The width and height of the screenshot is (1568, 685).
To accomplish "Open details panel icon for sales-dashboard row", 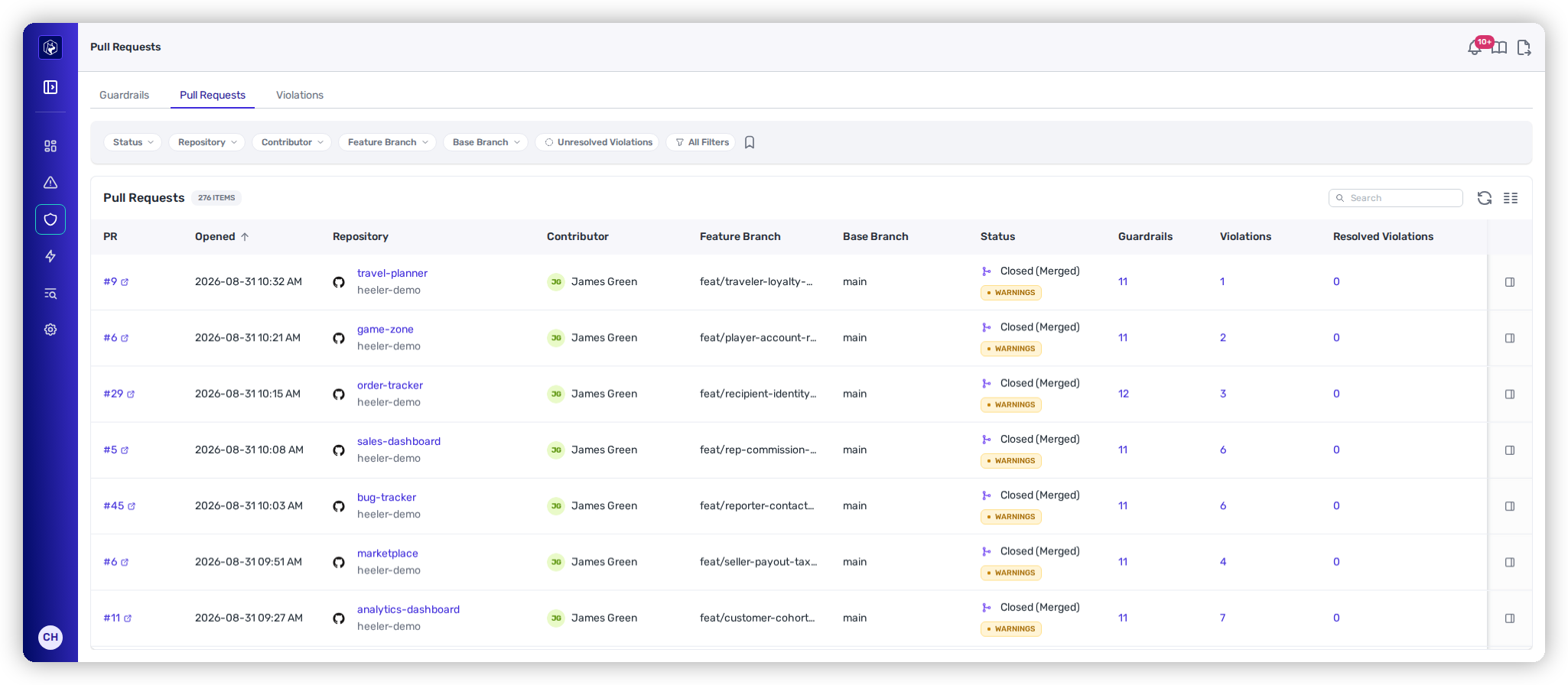I will 1510,450.
